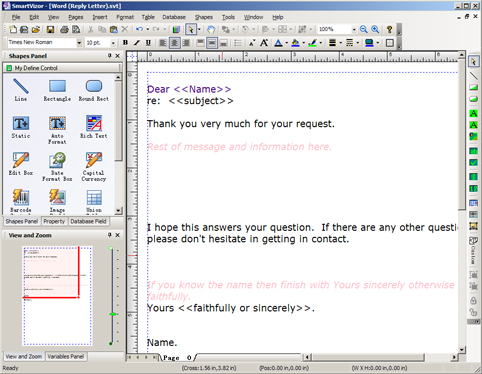Image resolution: width=482 pixels, height=374 pixels.
Task: Open the Database menu
Action: point(174,17)
